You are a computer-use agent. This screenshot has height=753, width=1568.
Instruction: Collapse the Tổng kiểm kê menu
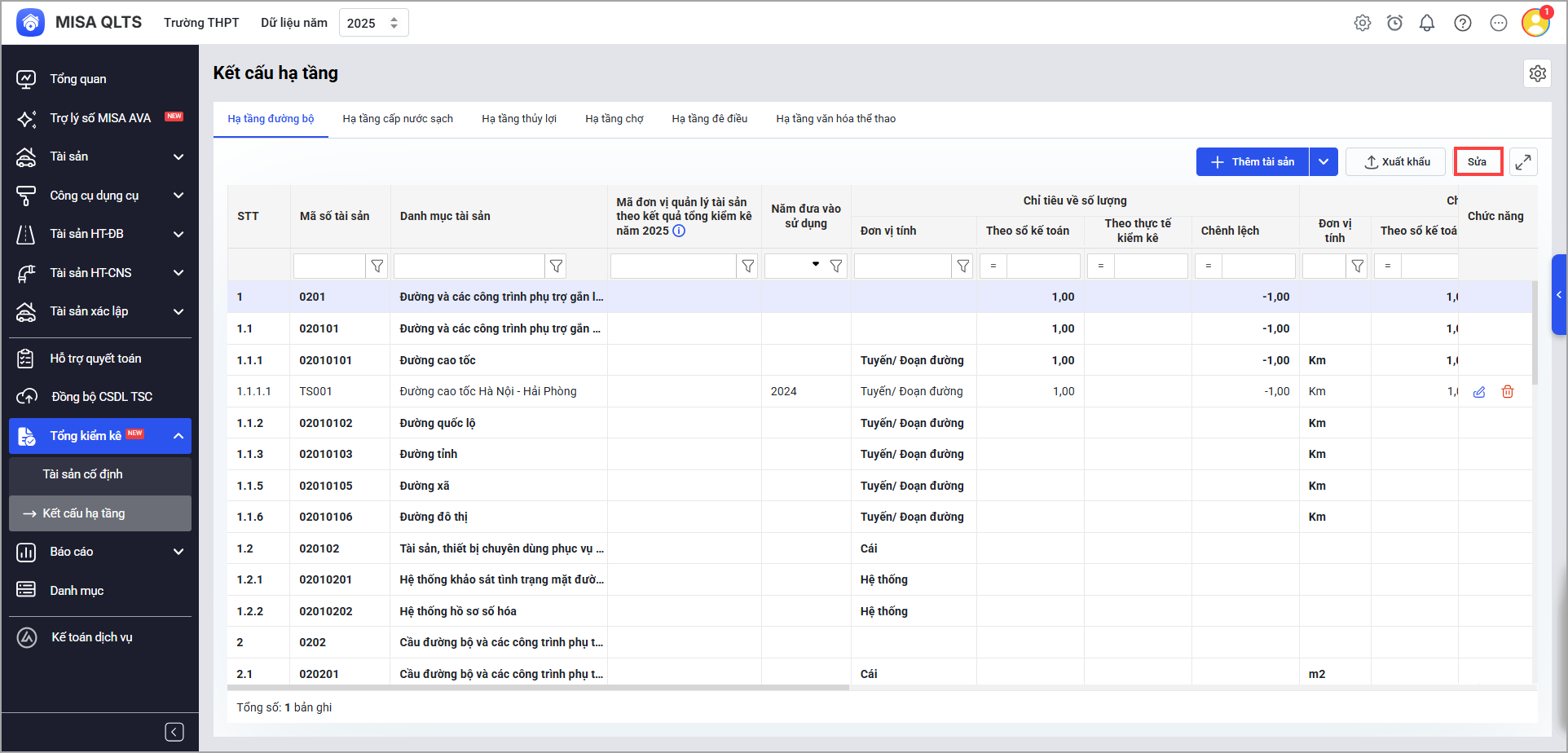pos(178,436)
